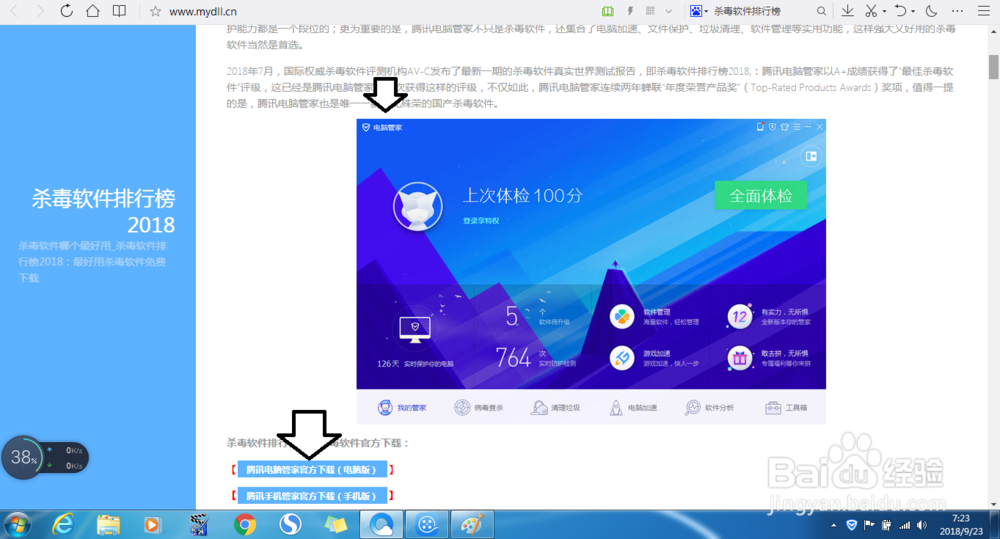1000x539 pixels.
Task: Select 病毒查杀 tab in the 电脑管家 image
Action: (479, 408)
